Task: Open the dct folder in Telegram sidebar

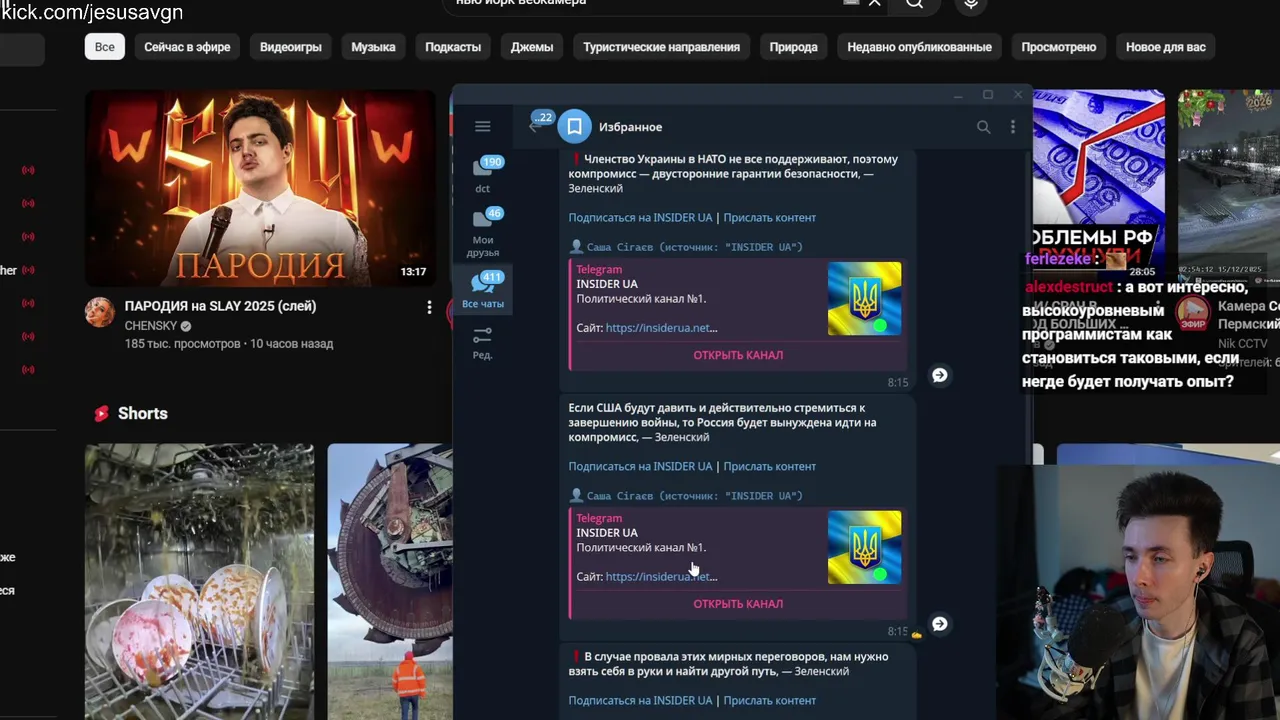Action: coord(483,174)
